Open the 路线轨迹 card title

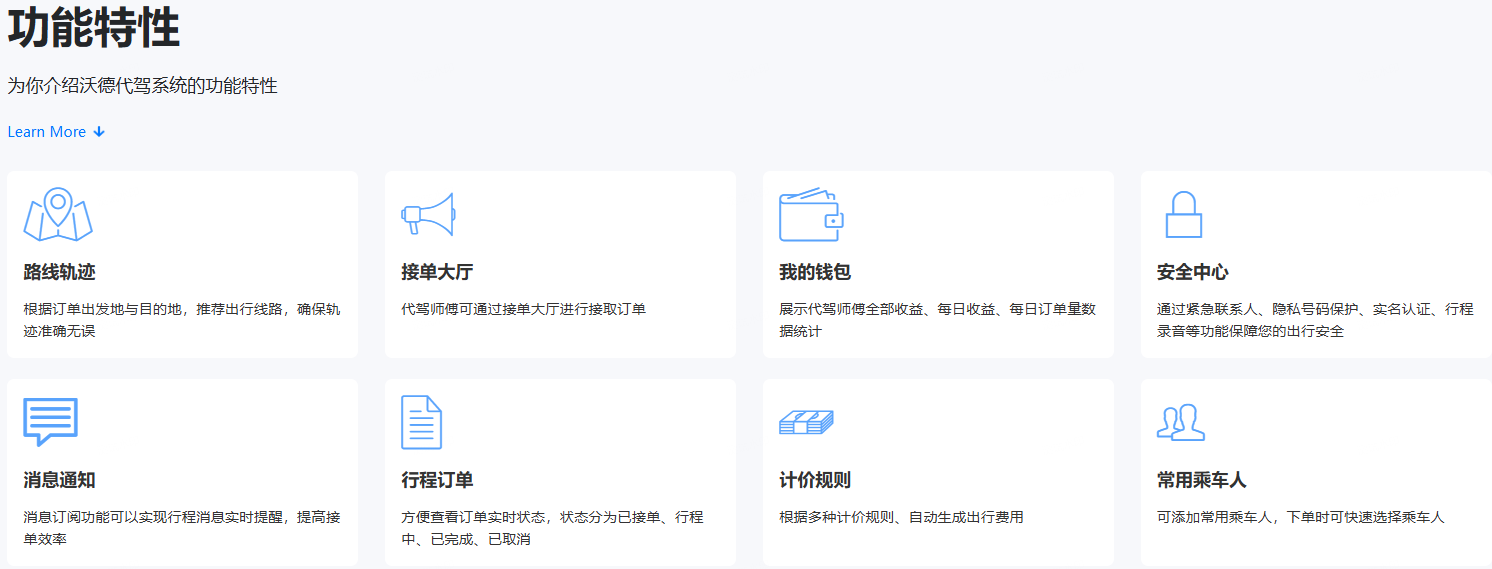click(60, 272)
